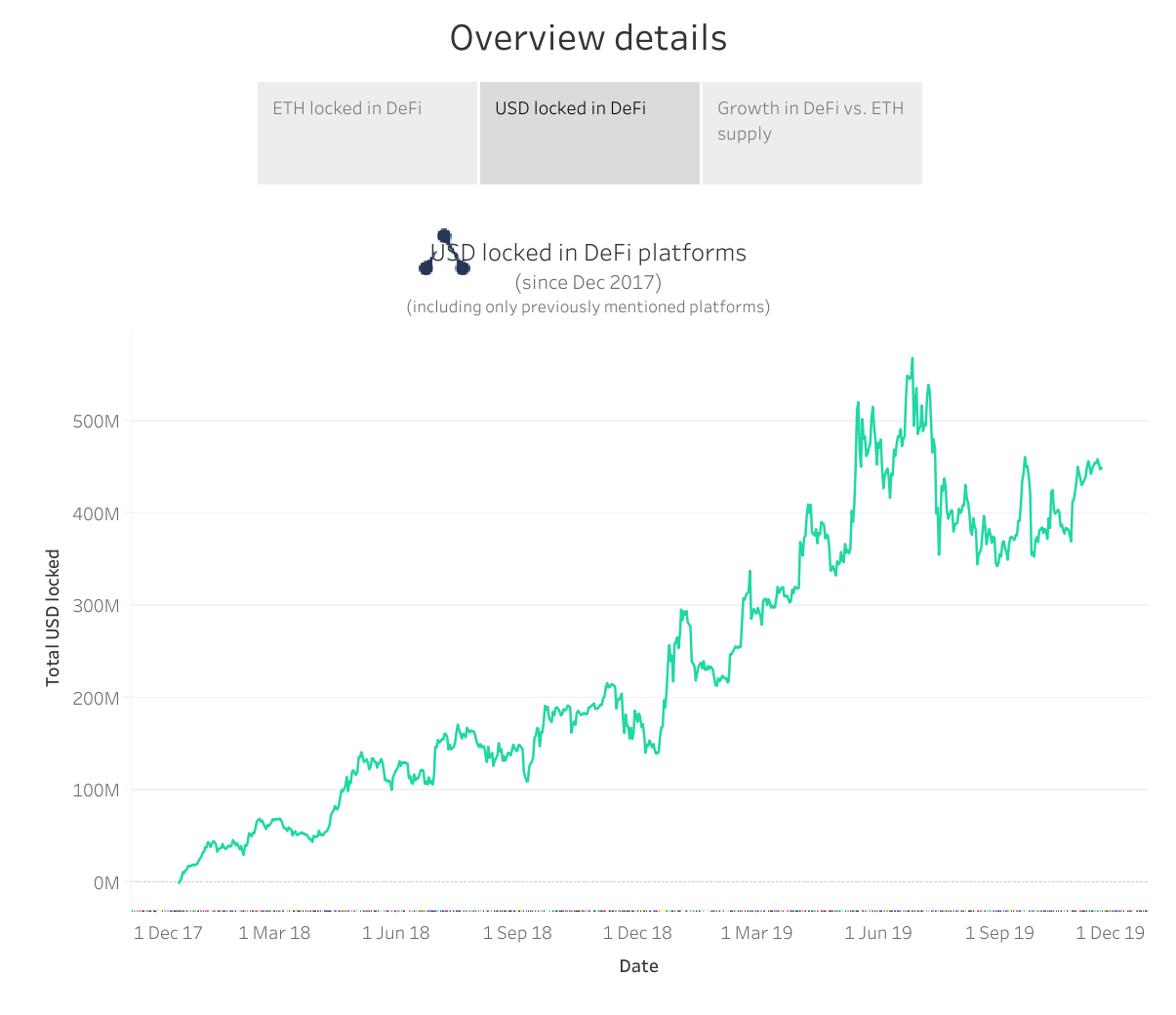Image resolution: width=1176 pixels, height=1015 pixels.
Task: Click the '0M' value label
Action: pos(107,881)
